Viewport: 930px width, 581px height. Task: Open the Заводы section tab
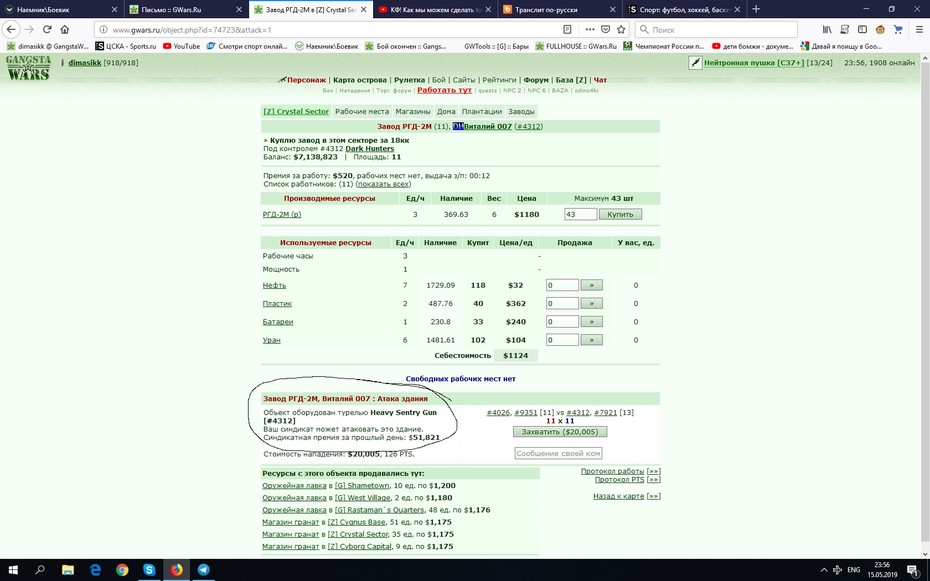[521, 111]
